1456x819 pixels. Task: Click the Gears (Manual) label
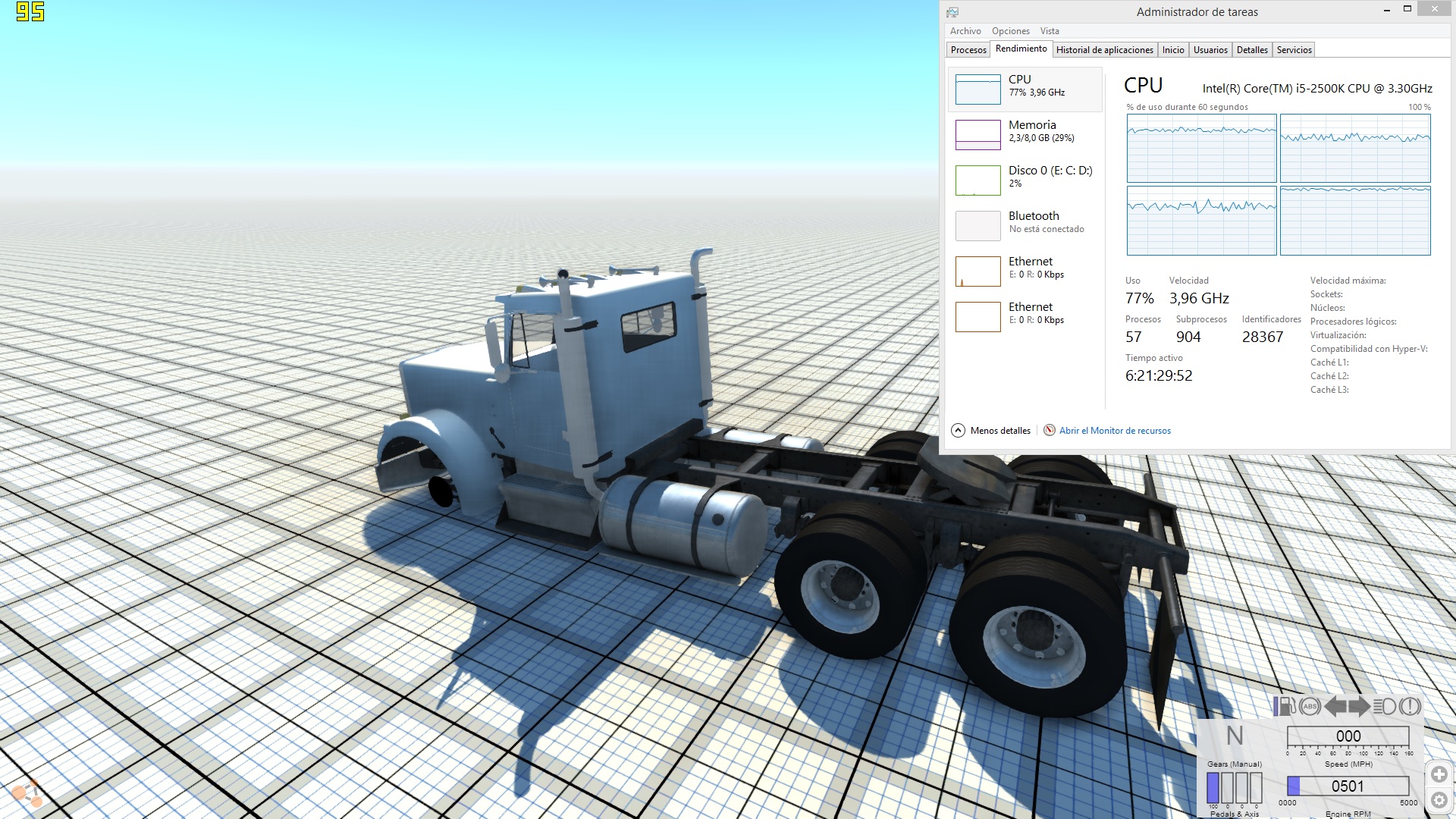pos(1235,764)
